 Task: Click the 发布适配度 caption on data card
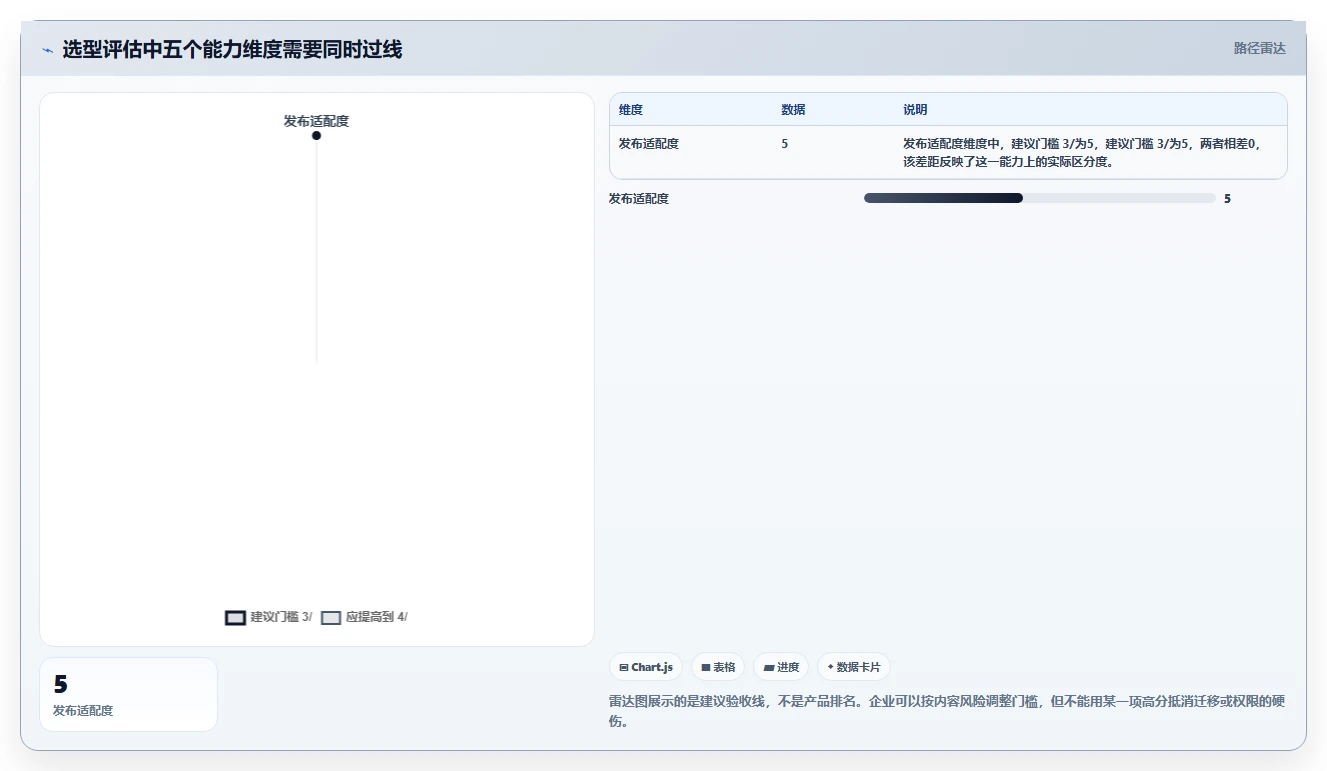pos(83,711)
